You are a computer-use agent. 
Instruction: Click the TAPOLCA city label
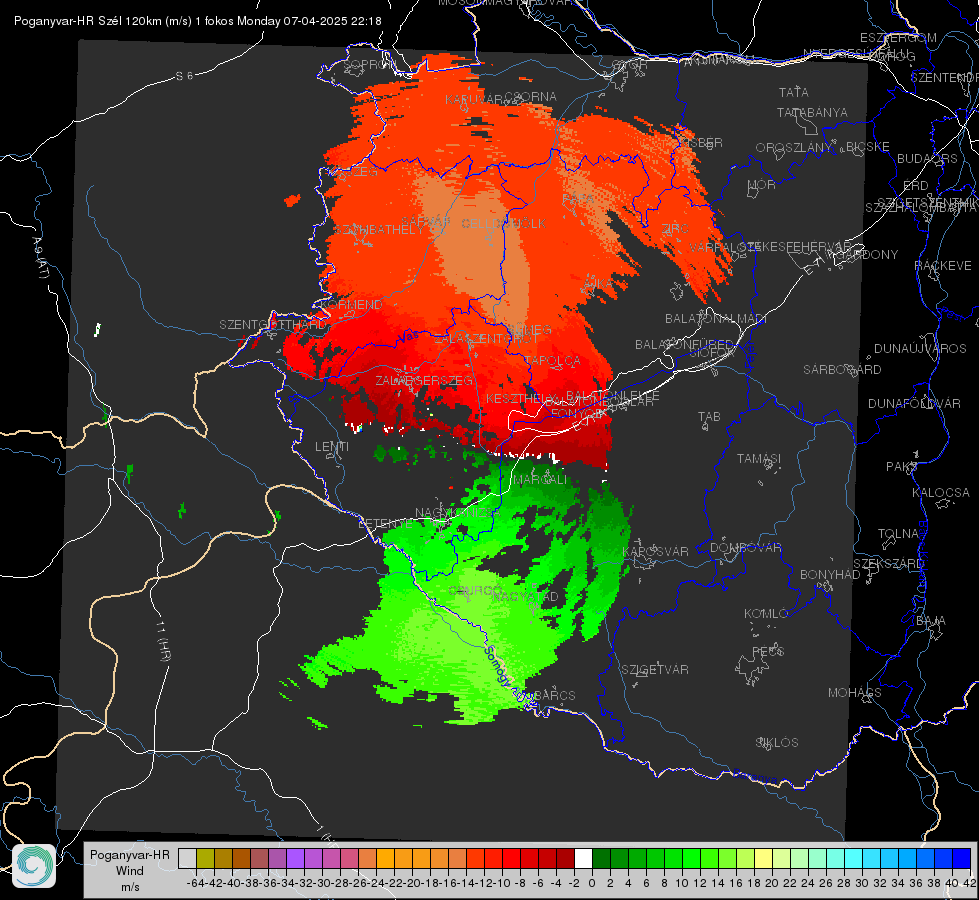(x=553, y=360)
